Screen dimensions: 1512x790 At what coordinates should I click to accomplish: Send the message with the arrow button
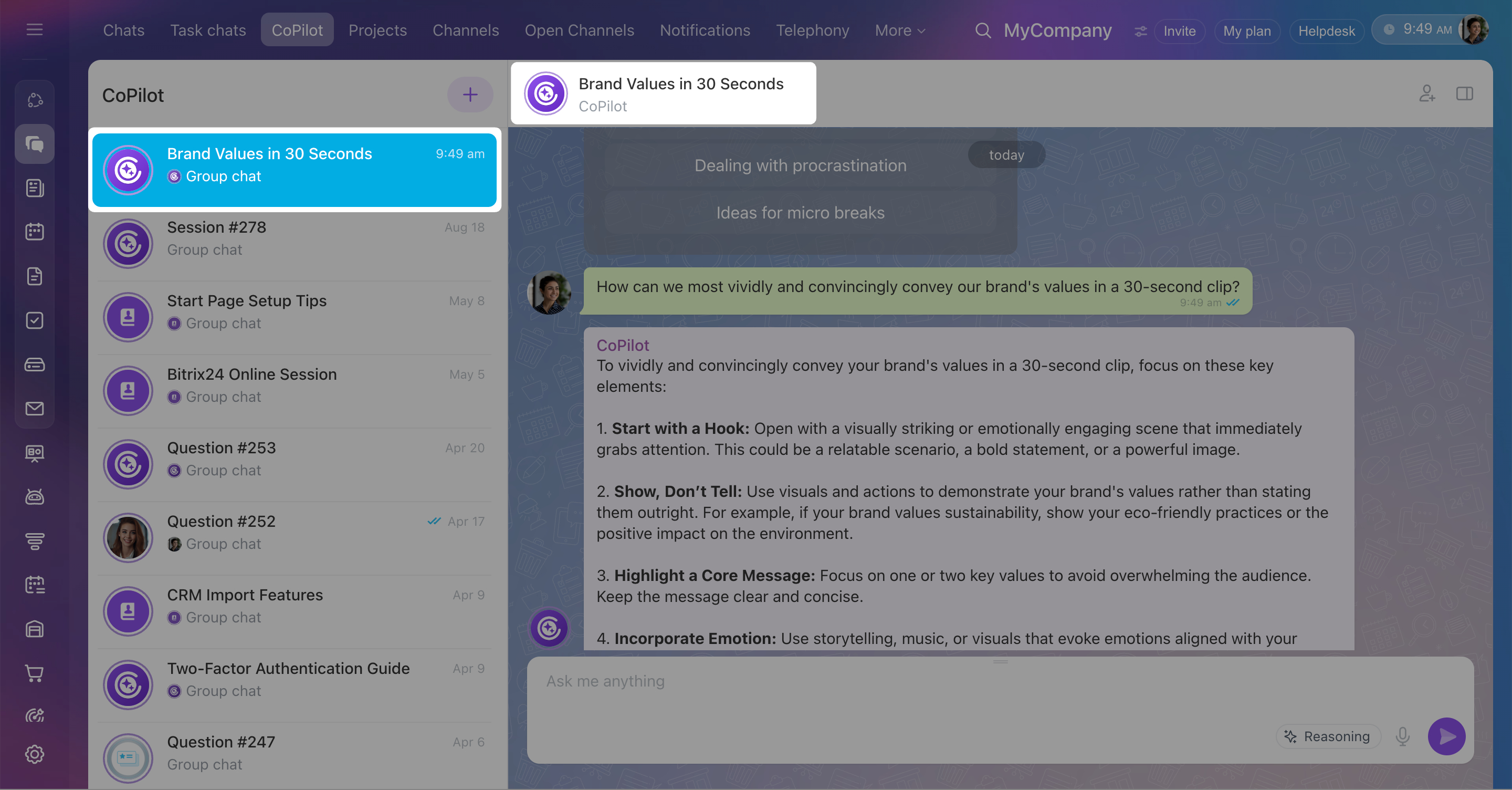(x=1447, y=736)
